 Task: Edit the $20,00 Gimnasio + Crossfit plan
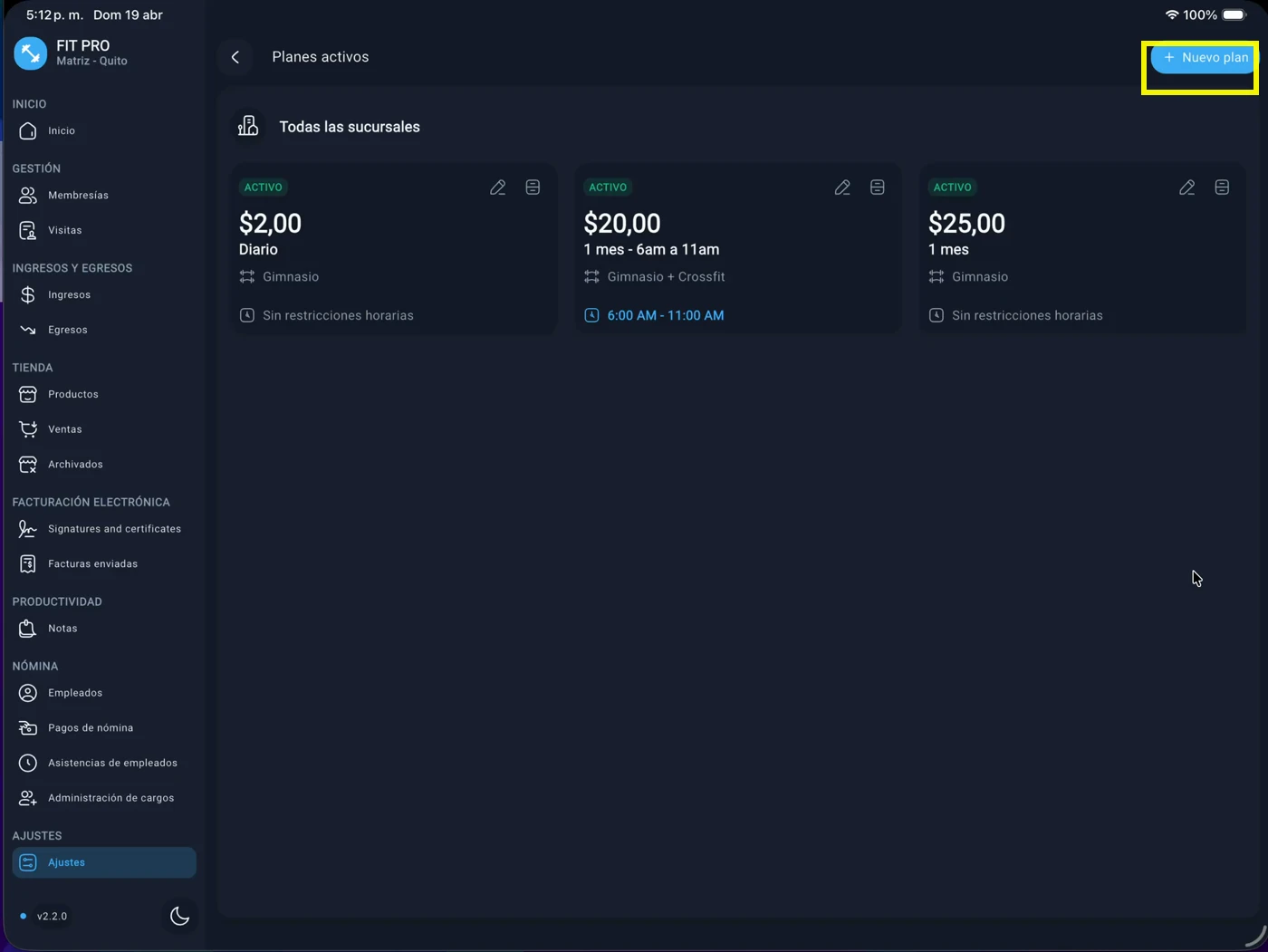(x=842, y=188)
